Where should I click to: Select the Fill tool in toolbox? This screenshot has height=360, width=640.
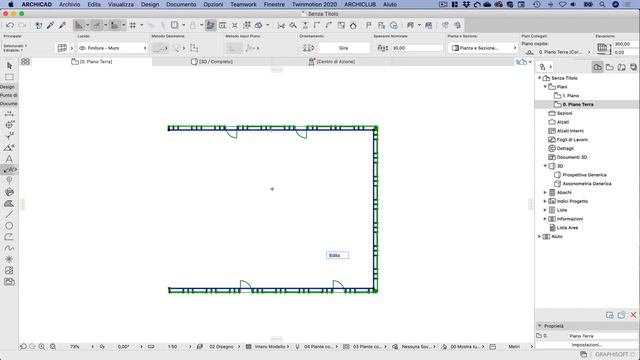pos(9,203)
